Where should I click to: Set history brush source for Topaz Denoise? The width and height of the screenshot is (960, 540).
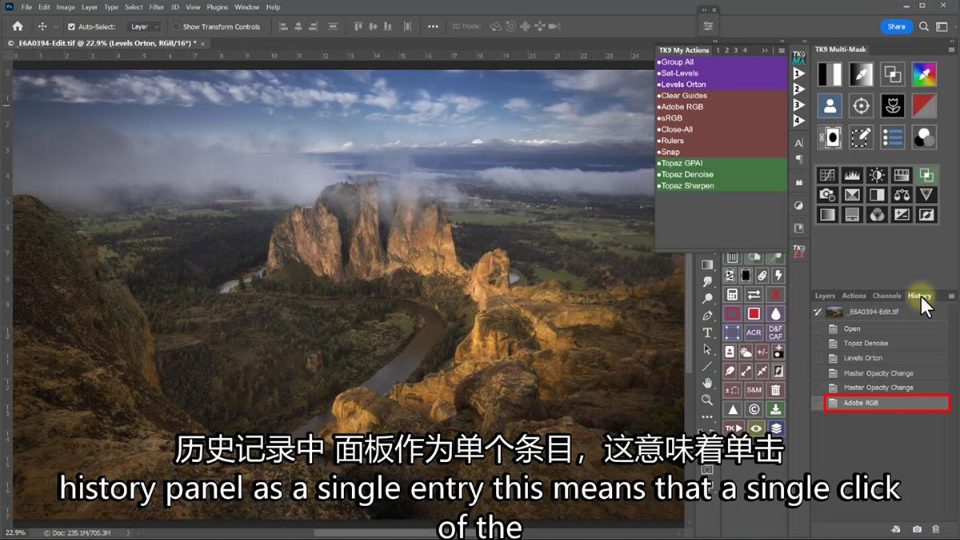[x=818, y=343]
